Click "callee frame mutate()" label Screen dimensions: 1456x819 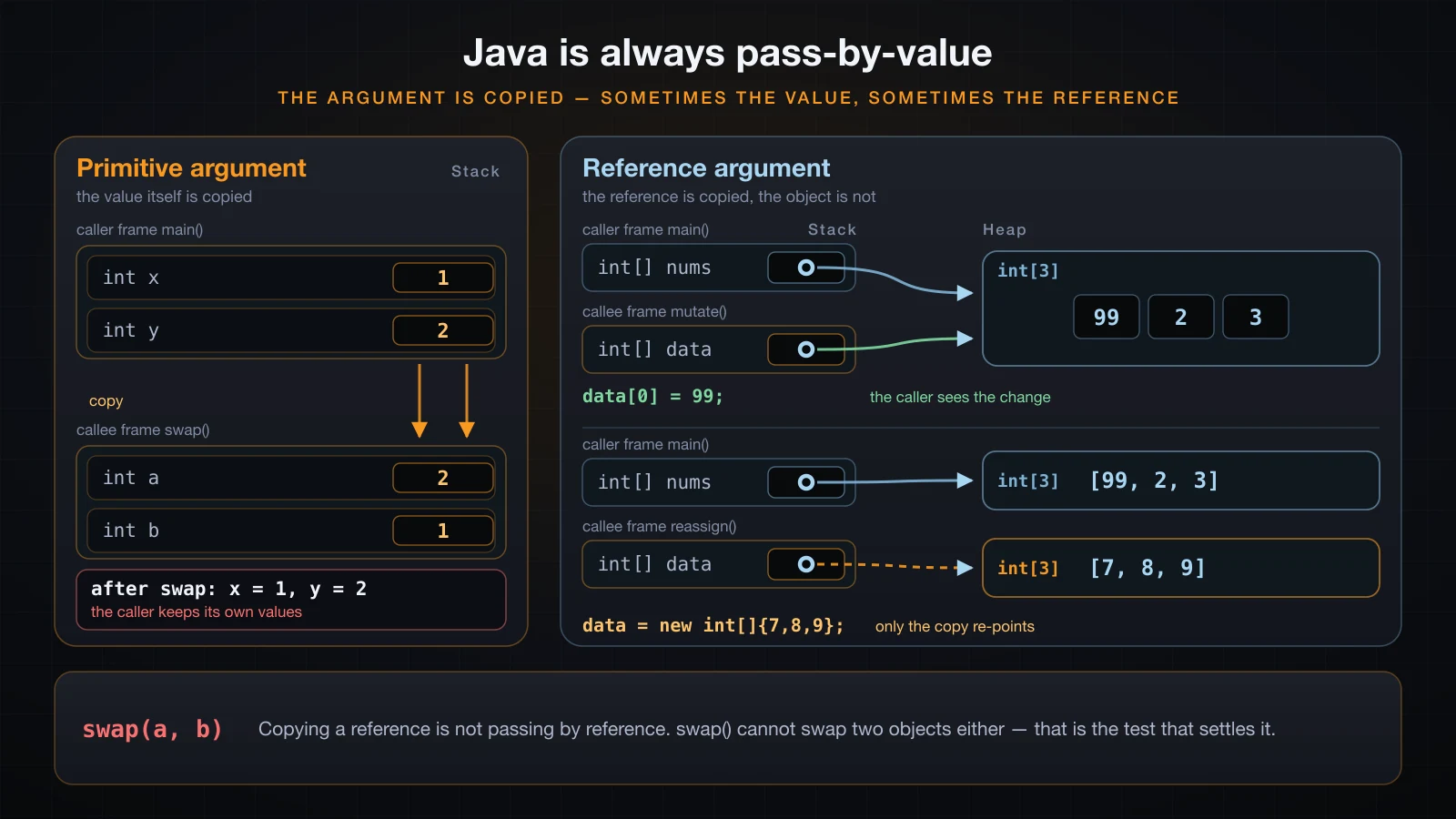coord(654,312)
